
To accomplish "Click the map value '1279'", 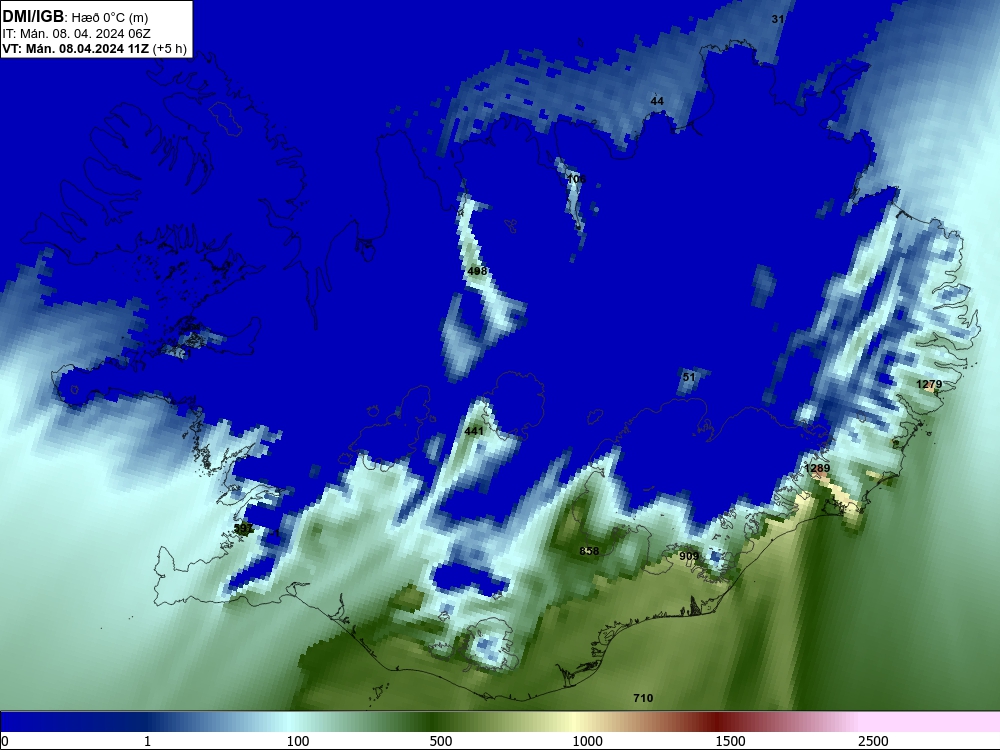I will click(929, 384).
